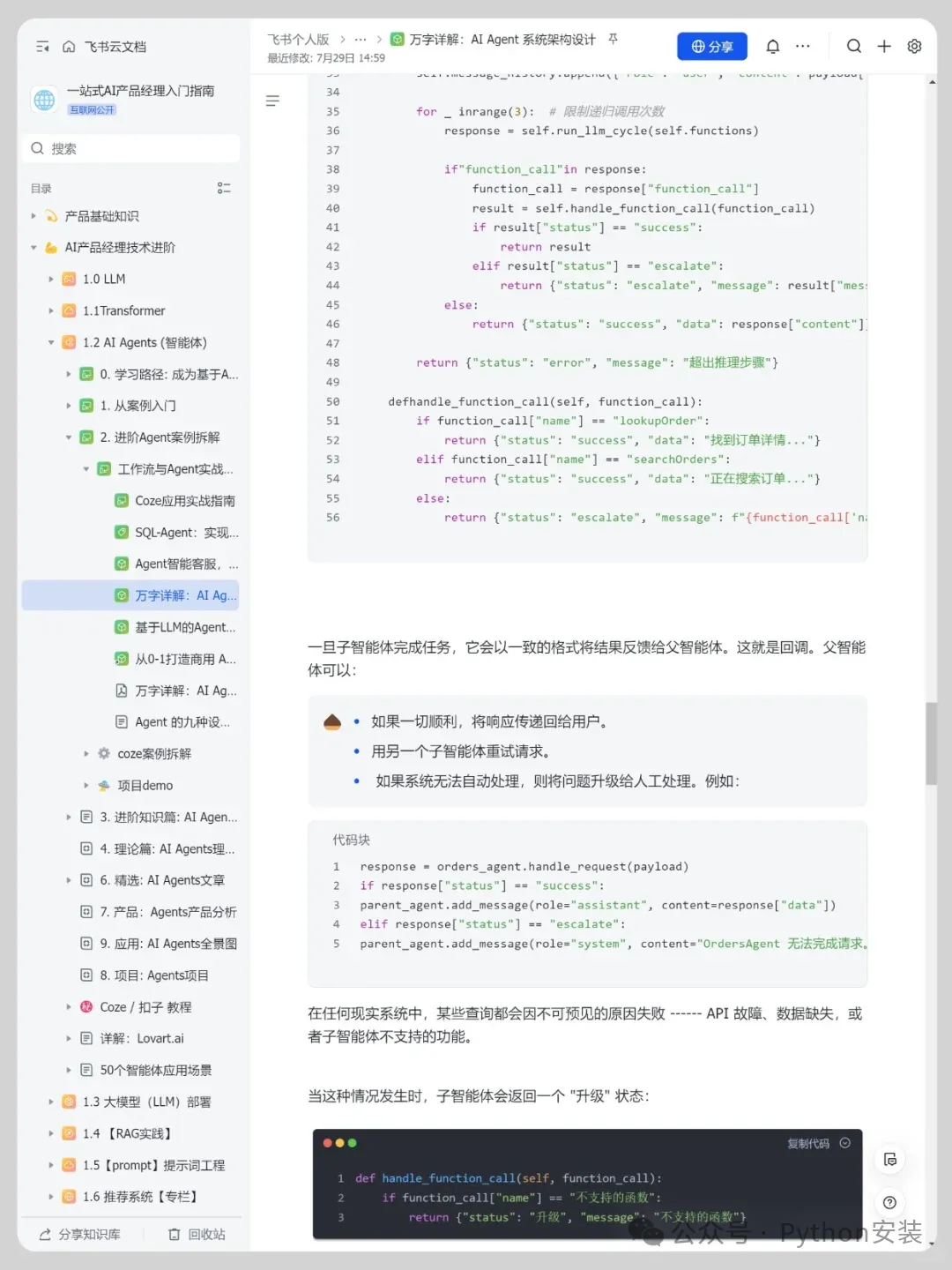Open the 3. 进阶知识篇 document
This screenshot has width=952, height=1270.
(167, 818)
